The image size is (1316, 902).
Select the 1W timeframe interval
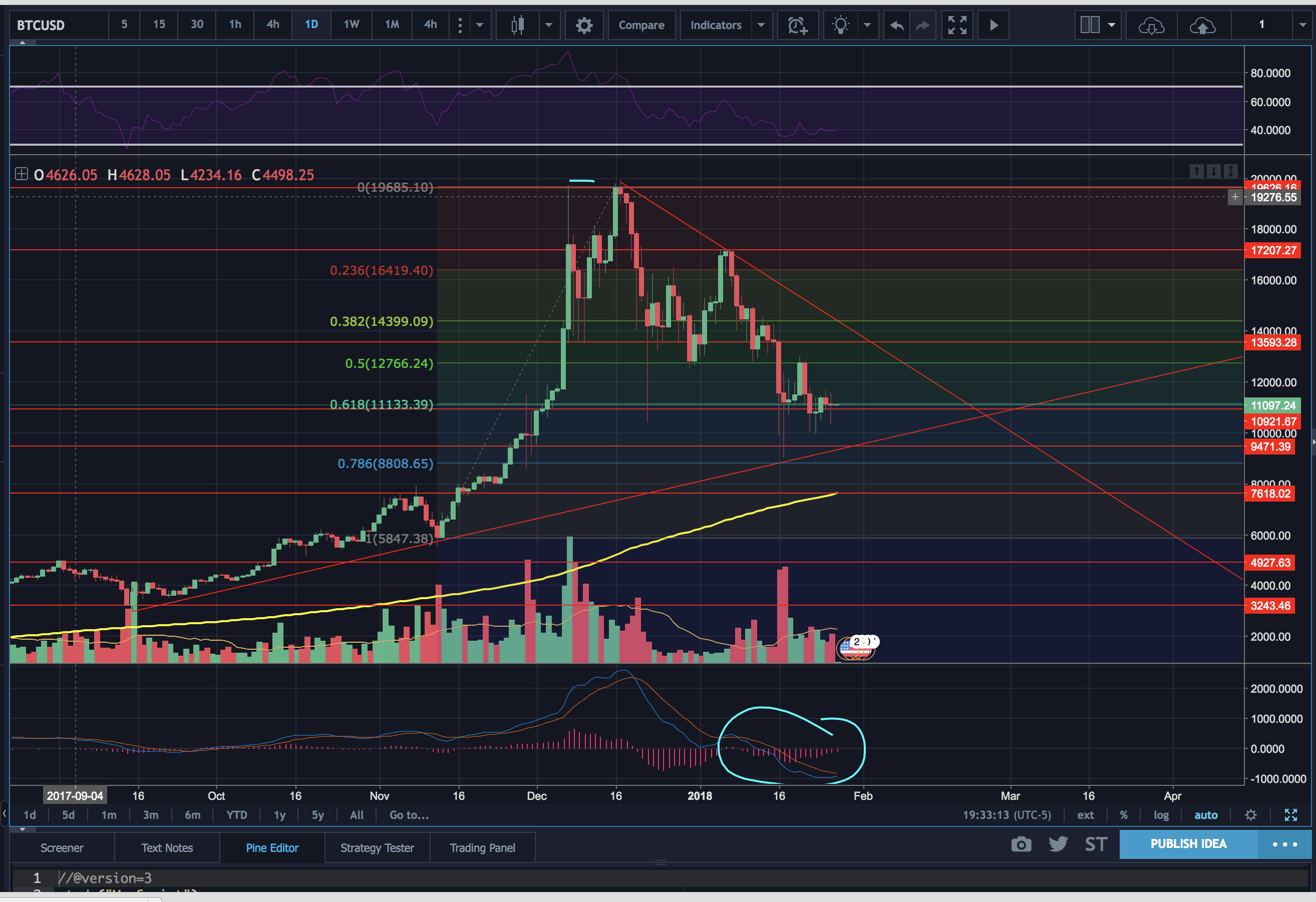pos(351,25)
